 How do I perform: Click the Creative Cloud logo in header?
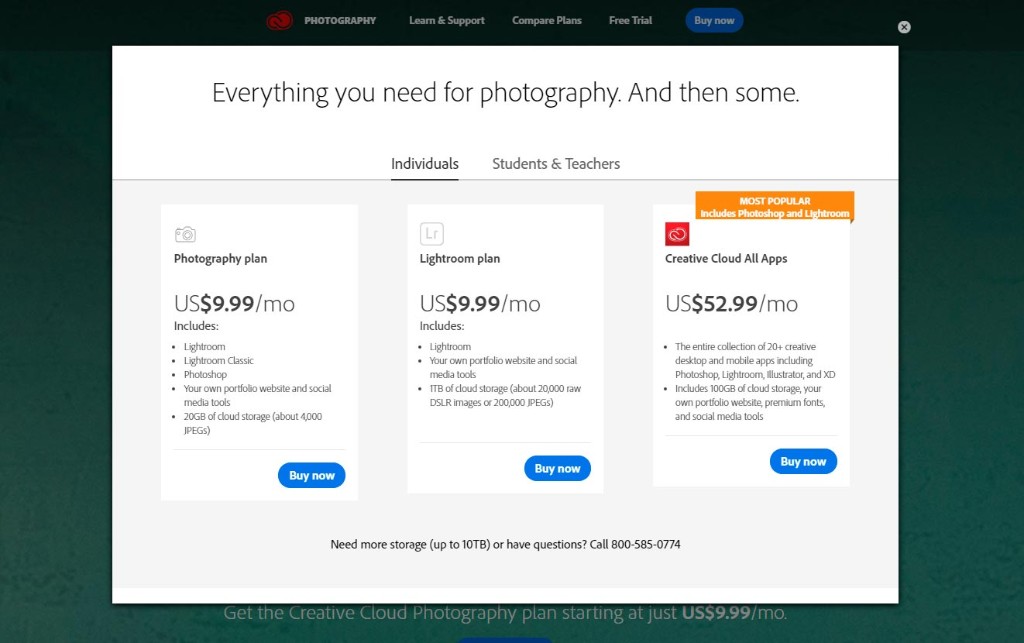click(279, 21)
